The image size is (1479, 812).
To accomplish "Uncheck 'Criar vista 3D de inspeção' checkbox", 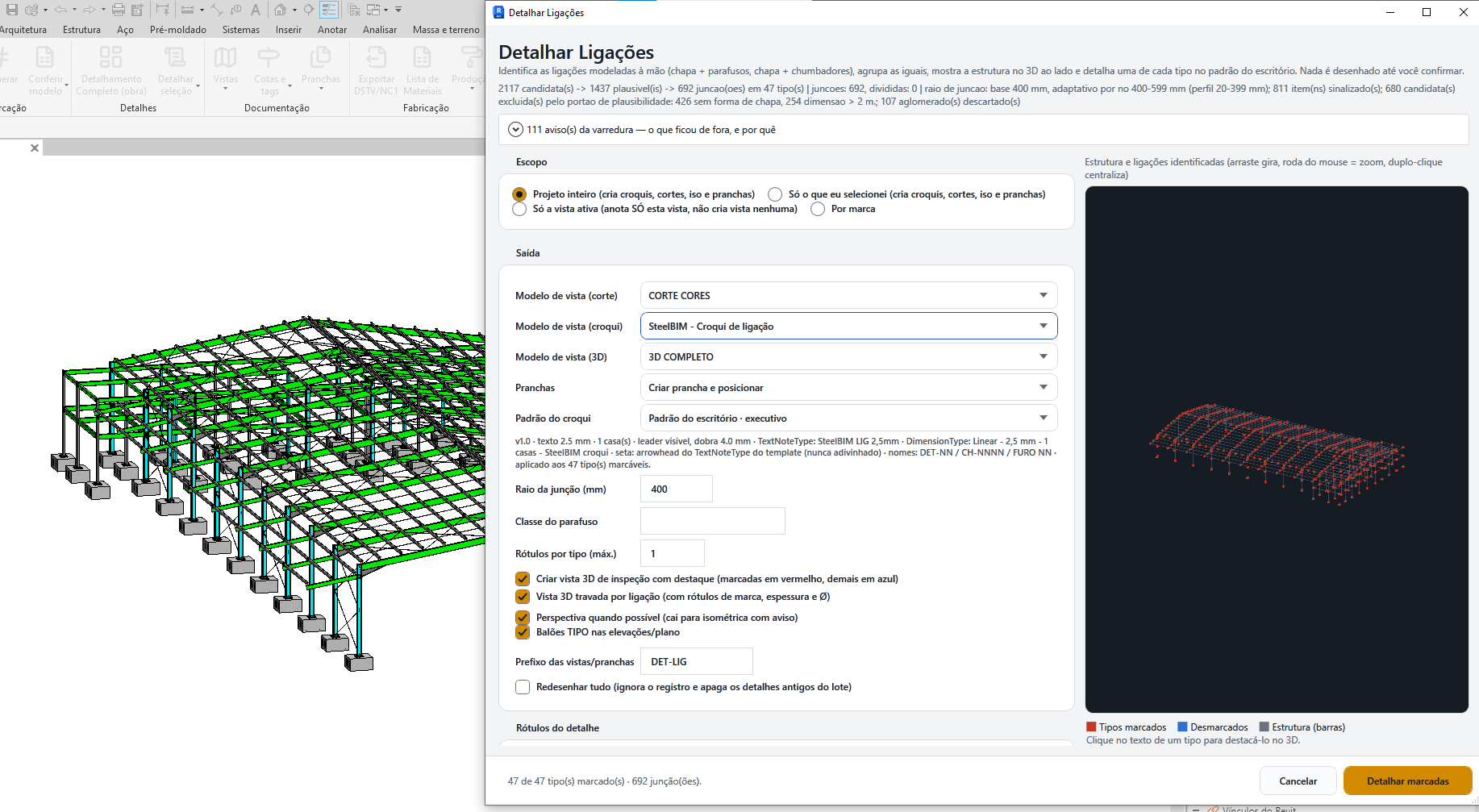I will [x=523, y=579].
